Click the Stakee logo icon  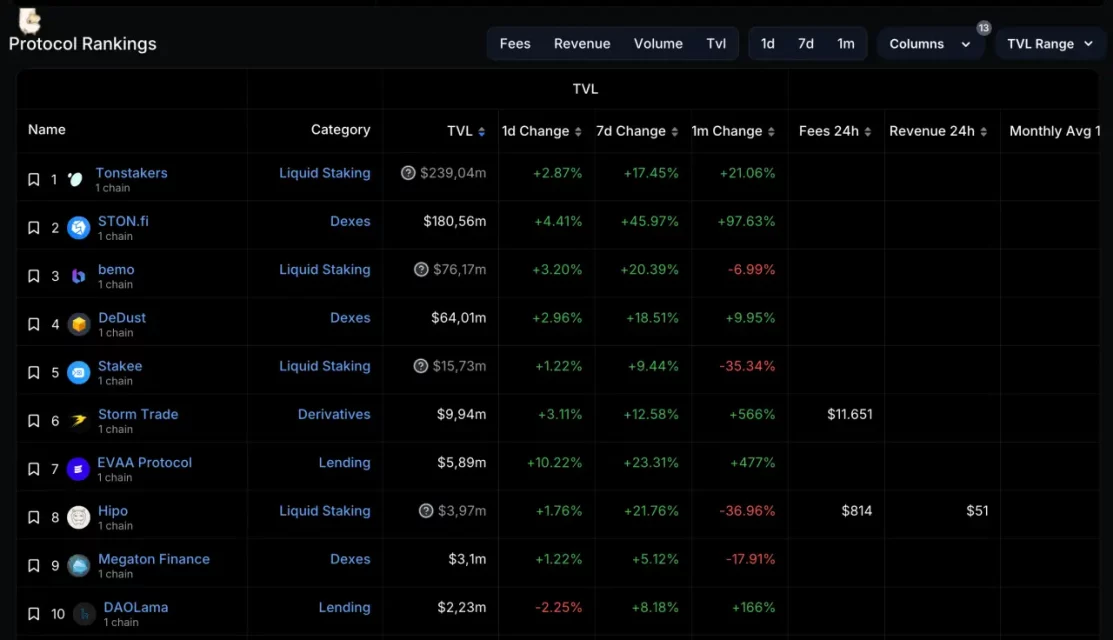coord(78,373)
